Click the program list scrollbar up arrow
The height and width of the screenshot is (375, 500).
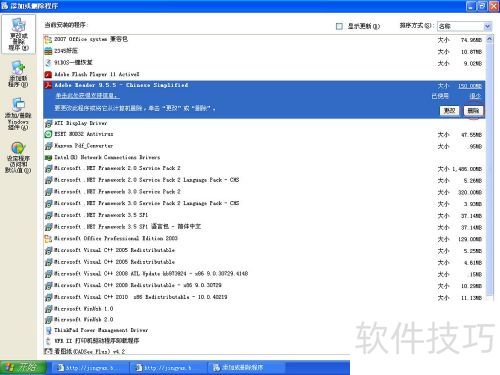pyautogui.click(x=489, y=39)
